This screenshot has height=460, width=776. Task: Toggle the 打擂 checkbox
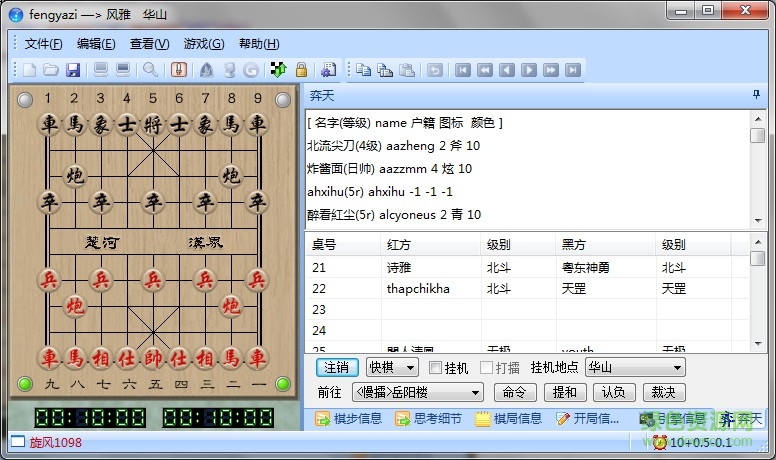[x=486, y=367]
